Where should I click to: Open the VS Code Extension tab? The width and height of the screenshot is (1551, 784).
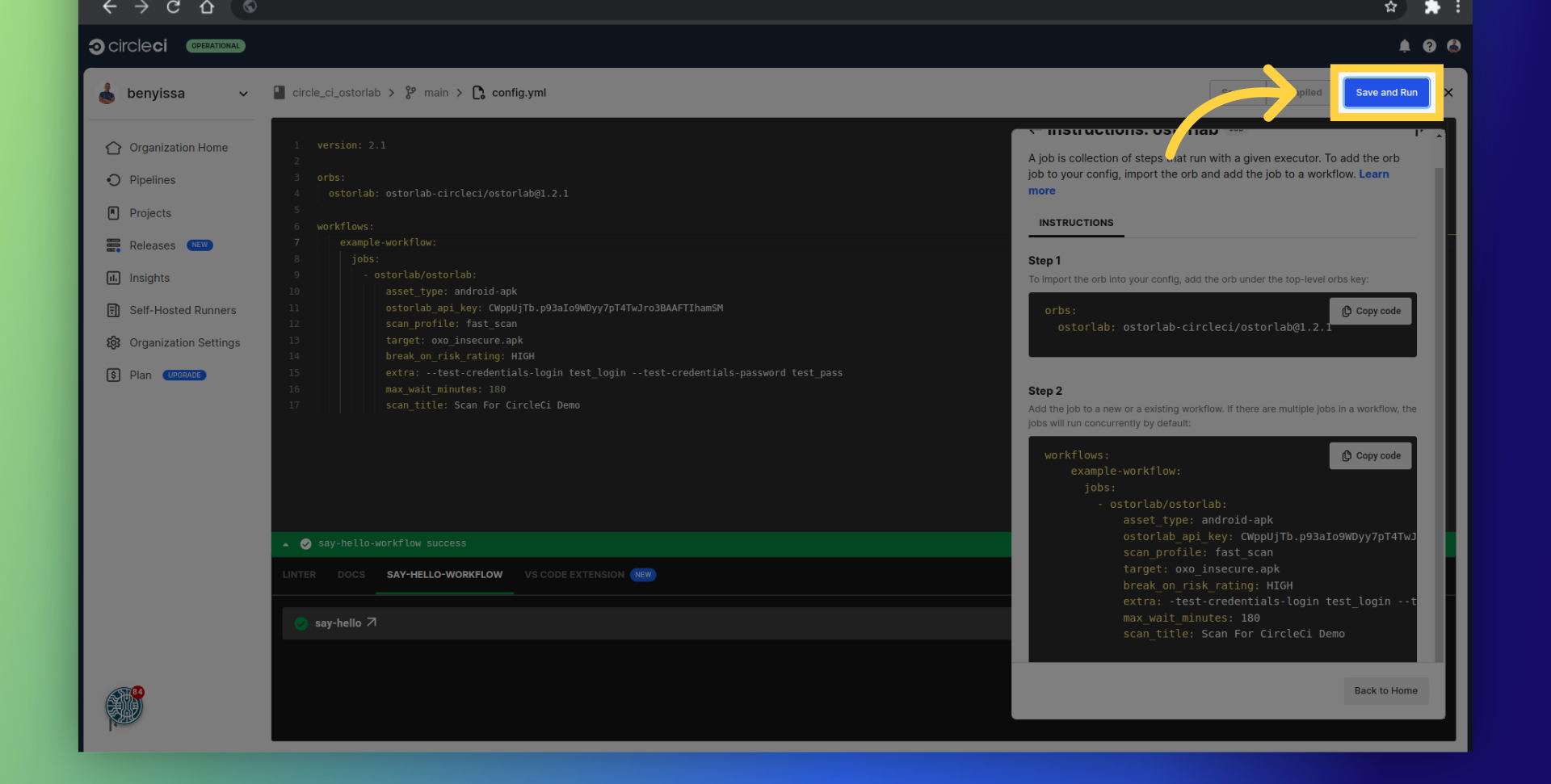point(574,575)
